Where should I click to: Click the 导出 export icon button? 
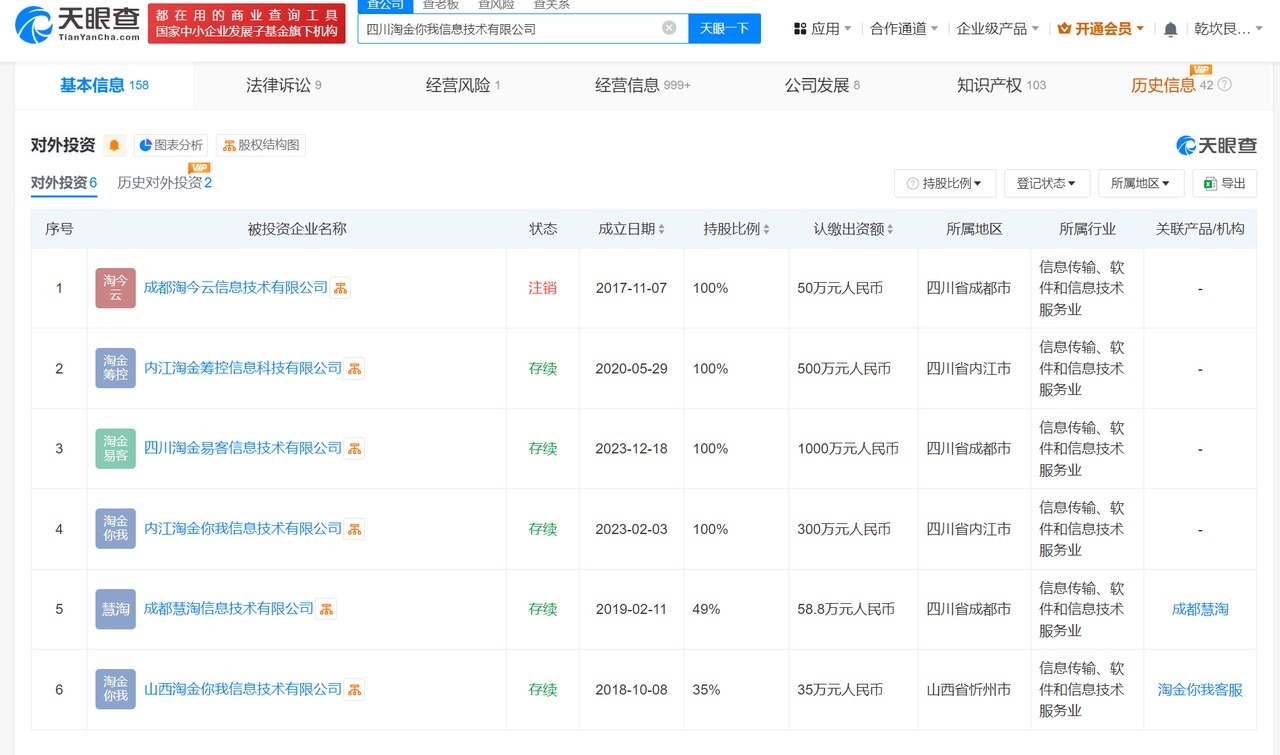[1224, 183]
